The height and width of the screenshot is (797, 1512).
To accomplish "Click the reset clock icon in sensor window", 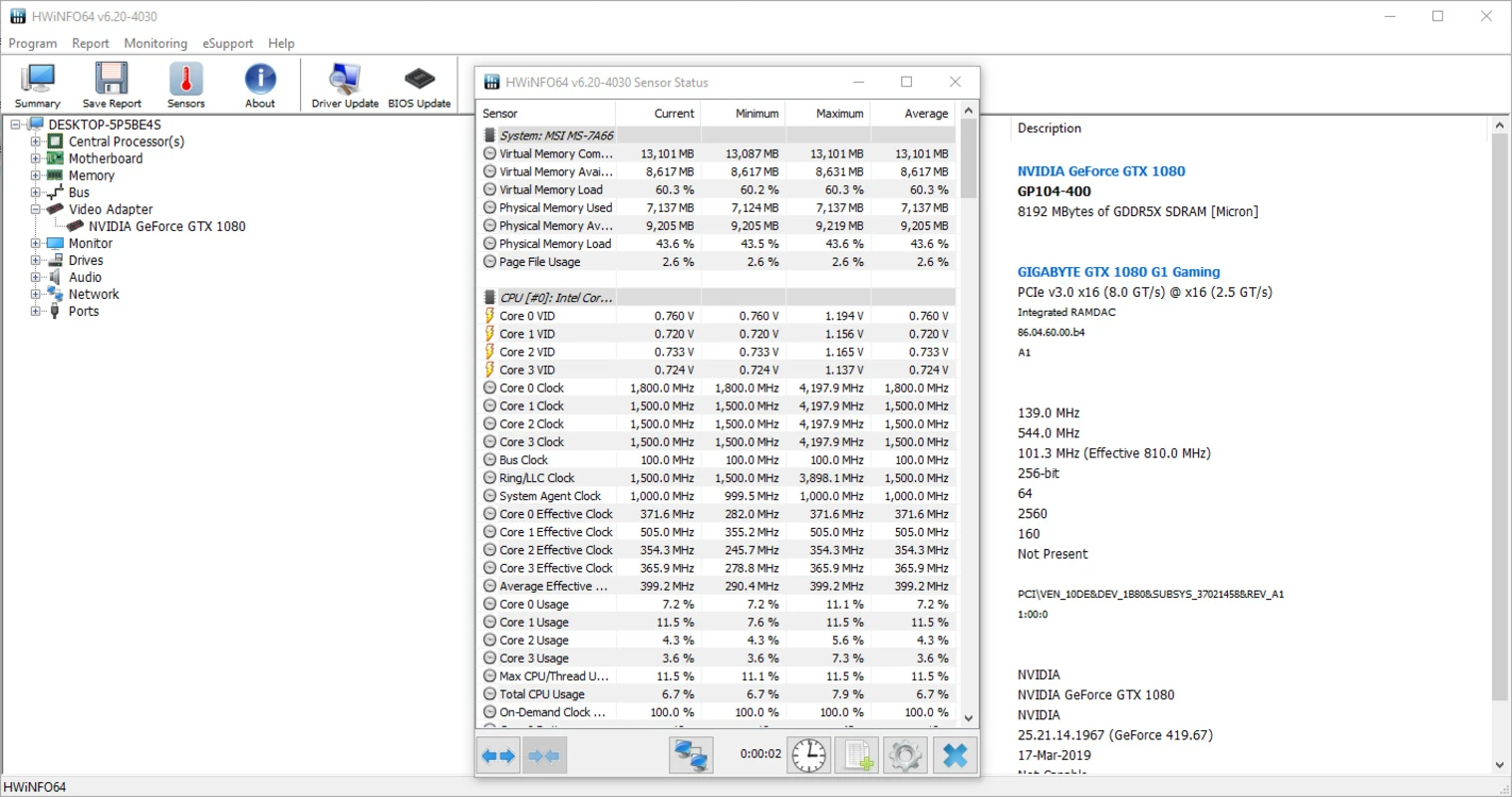I will [808, 756].
